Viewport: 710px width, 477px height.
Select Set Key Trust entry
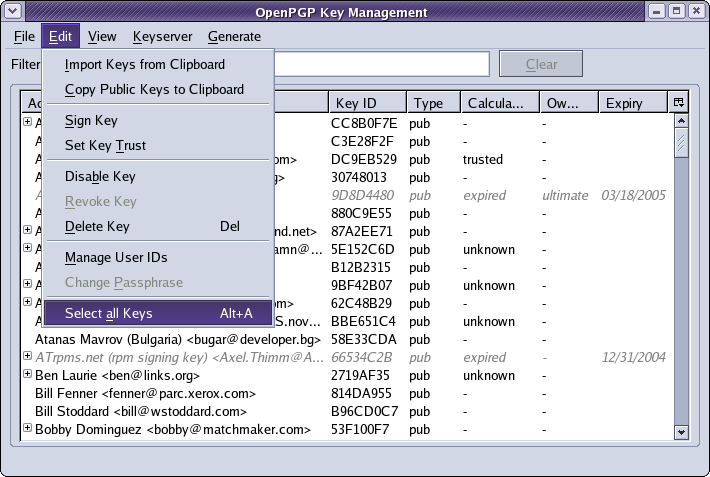[158, 145]
